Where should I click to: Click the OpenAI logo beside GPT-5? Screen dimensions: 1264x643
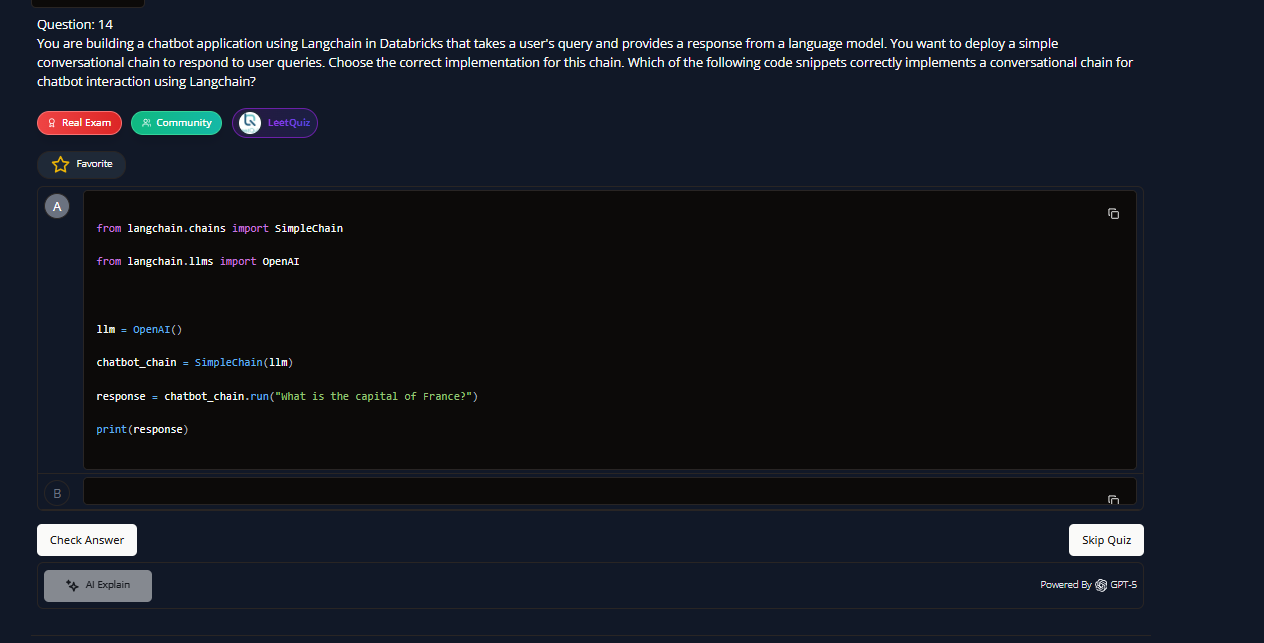pos(1101,585)
